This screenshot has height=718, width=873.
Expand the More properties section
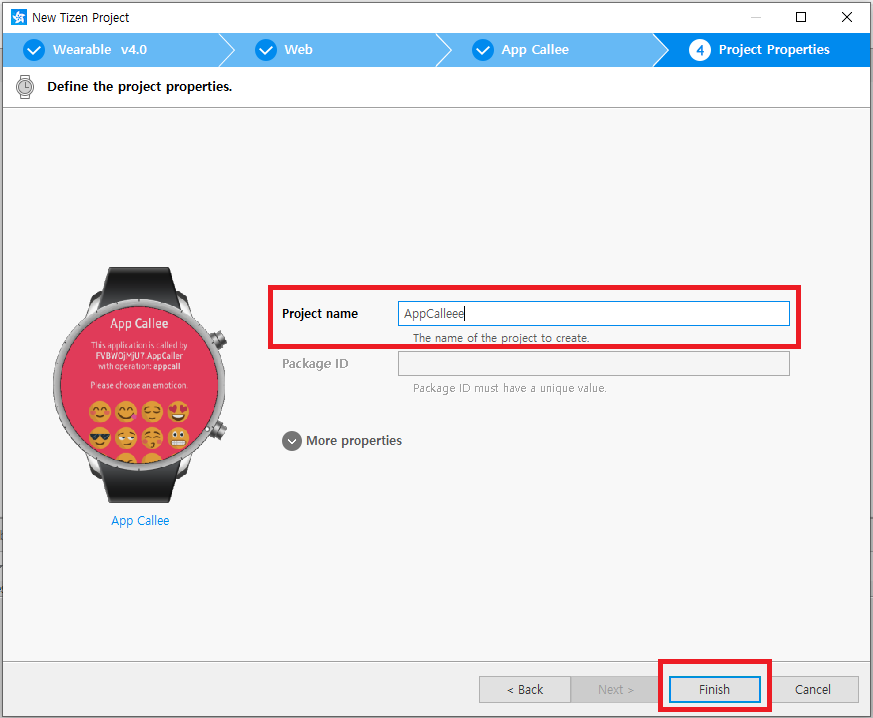click(342, 441)
